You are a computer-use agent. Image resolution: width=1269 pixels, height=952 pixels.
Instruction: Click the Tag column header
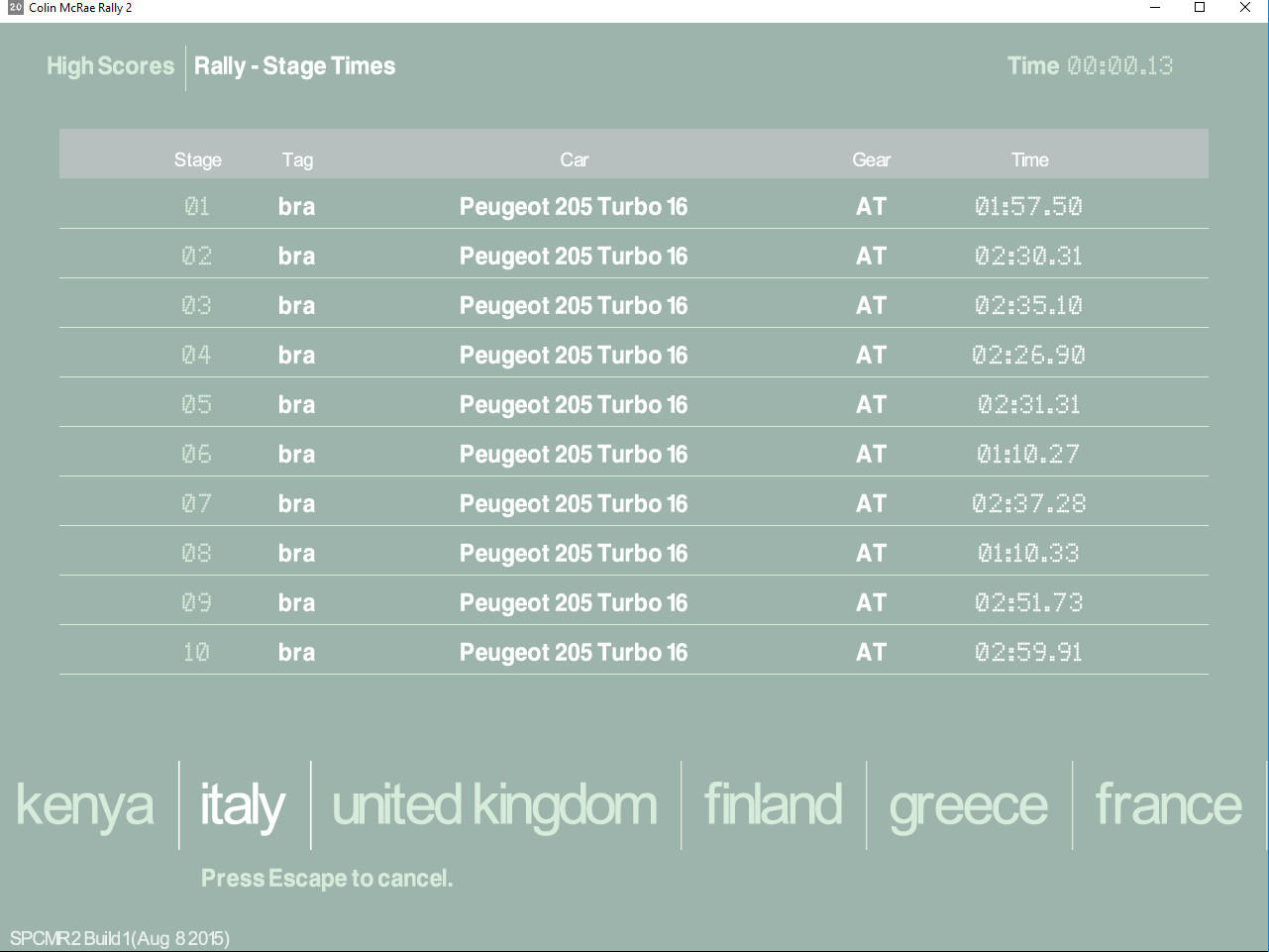click(x=297, y=159)
